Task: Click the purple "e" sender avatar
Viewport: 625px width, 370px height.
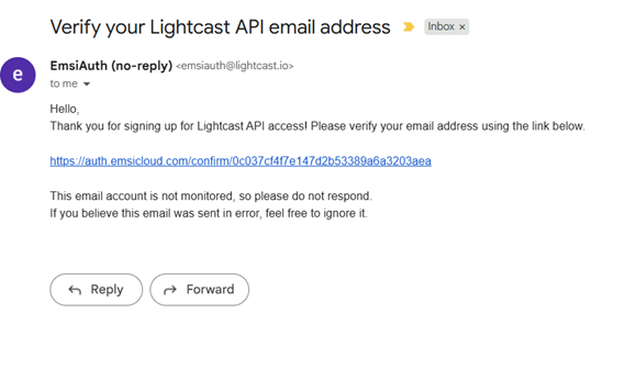Action: pos(18,75)
